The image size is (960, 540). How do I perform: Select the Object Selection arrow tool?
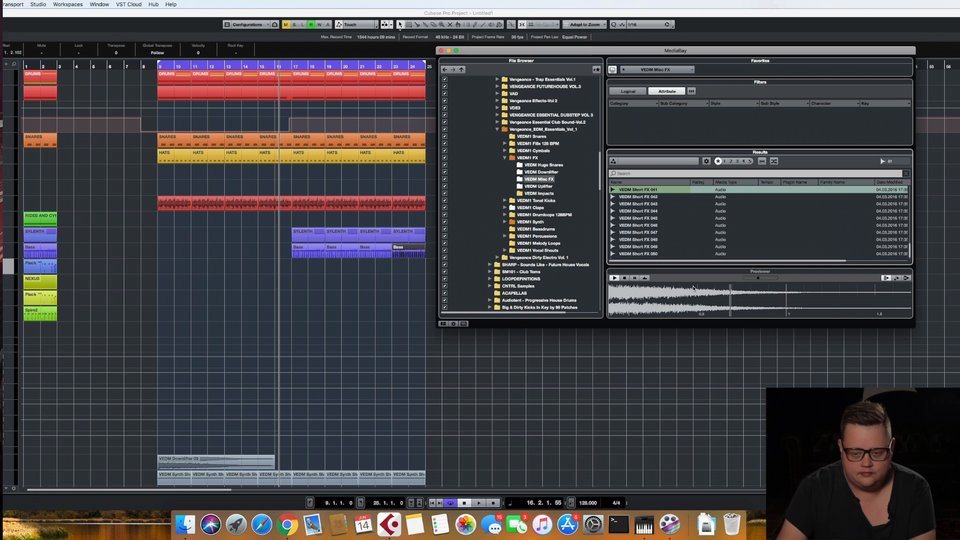400,24
